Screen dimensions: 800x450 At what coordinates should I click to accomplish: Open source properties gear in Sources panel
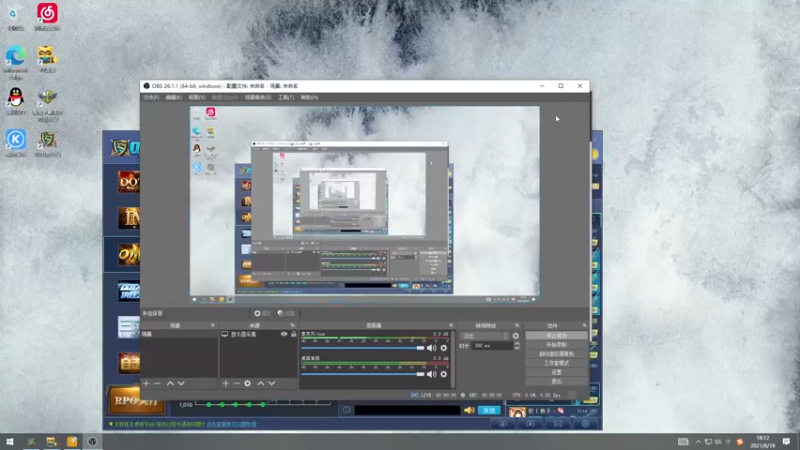click(247, 383)
